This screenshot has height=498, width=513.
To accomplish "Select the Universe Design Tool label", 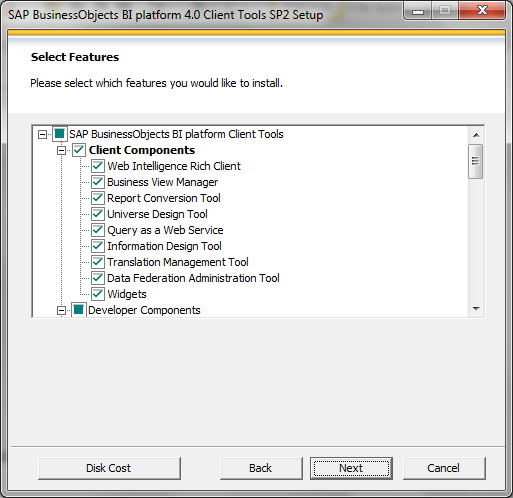I will [157, 214].
